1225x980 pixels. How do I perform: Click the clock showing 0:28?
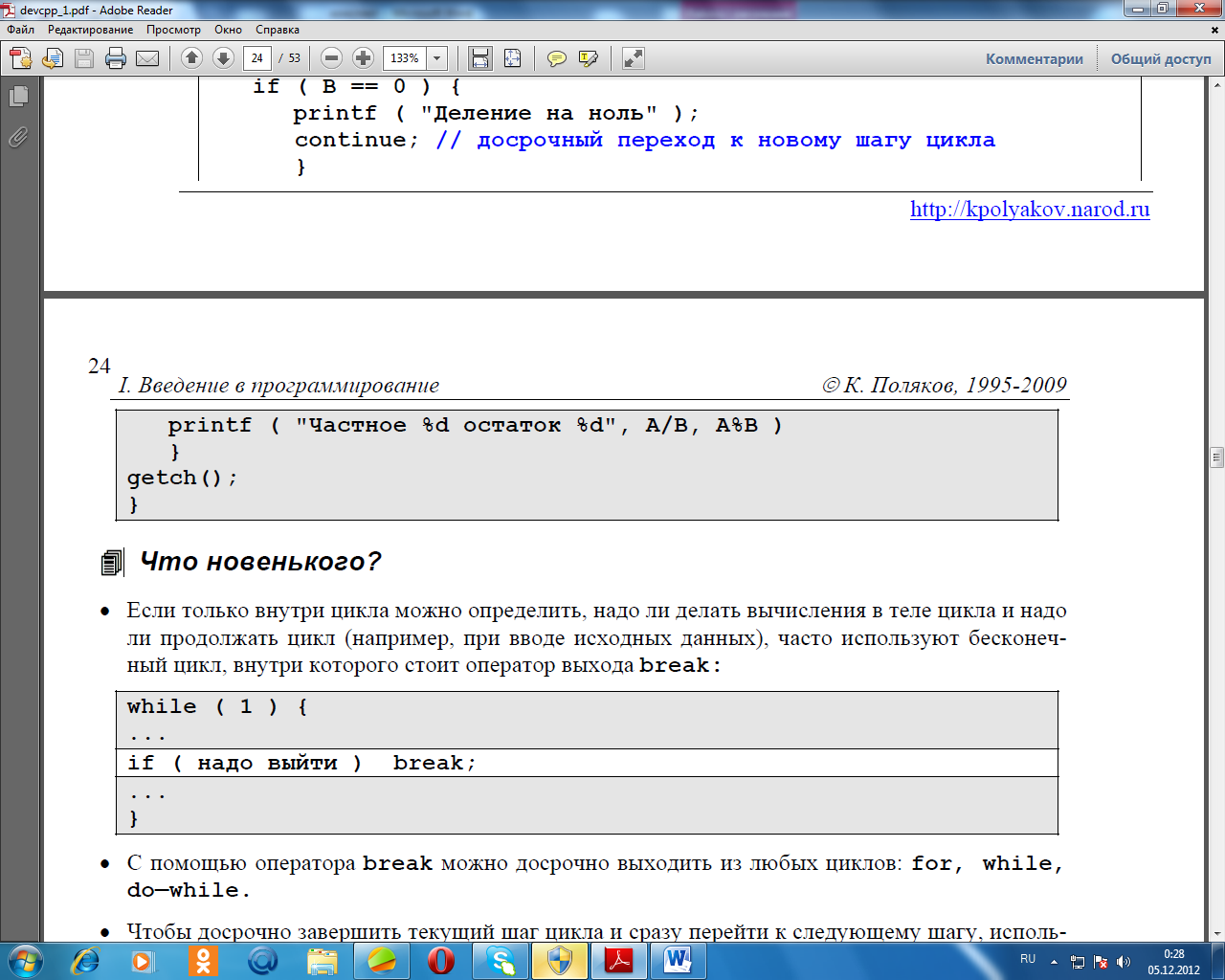(x=1173, y=954)
